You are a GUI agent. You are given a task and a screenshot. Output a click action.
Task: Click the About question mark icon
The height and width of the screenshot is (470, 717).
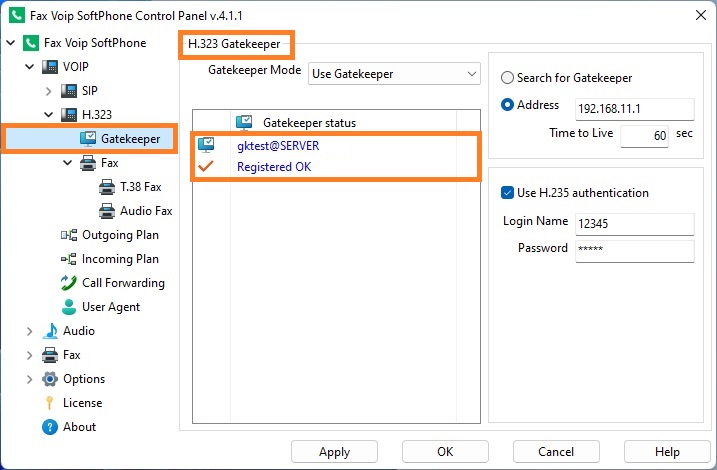point(49,427)
